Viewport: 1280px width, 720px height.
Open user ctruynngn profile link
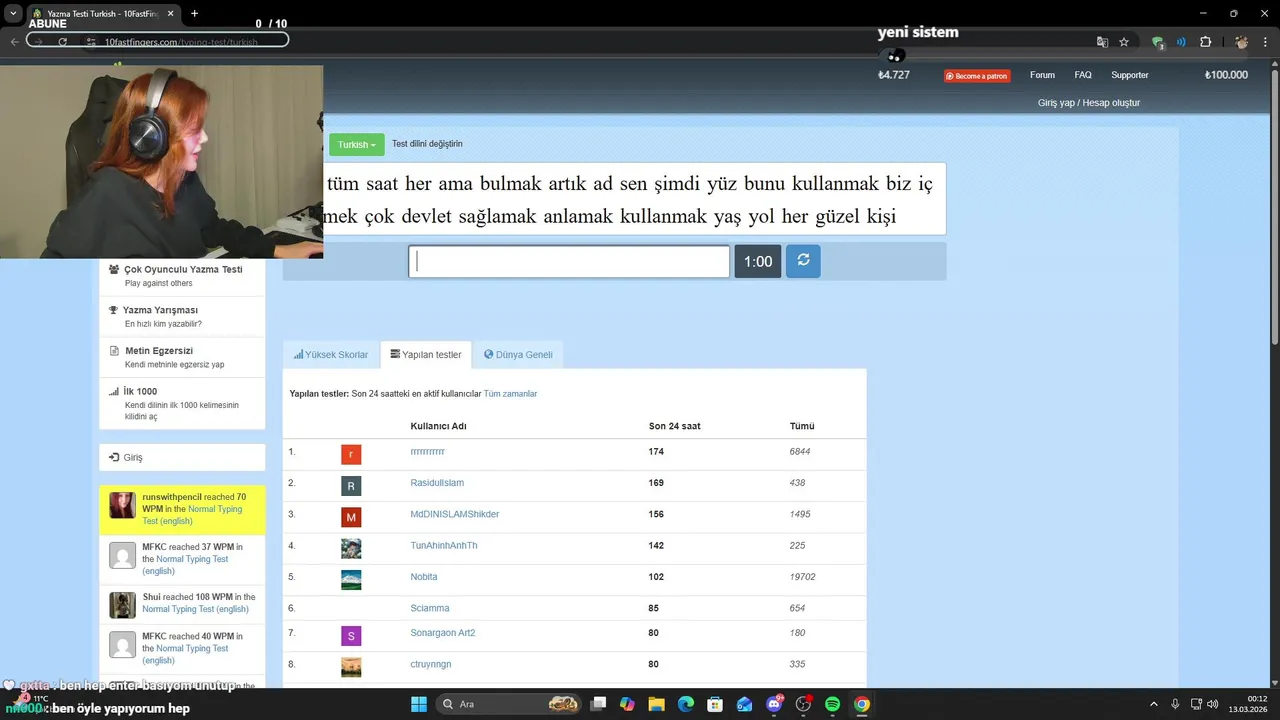[430, 664]
